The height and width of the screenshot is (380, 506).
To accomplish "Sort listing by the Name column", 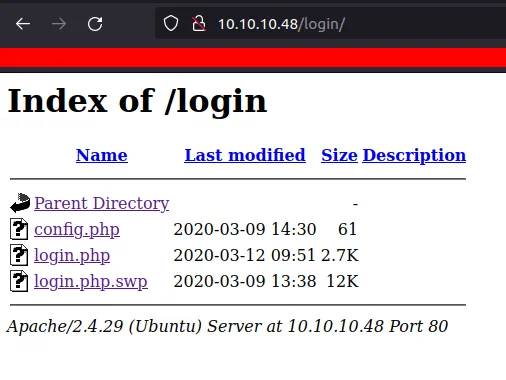I will 102,155.
